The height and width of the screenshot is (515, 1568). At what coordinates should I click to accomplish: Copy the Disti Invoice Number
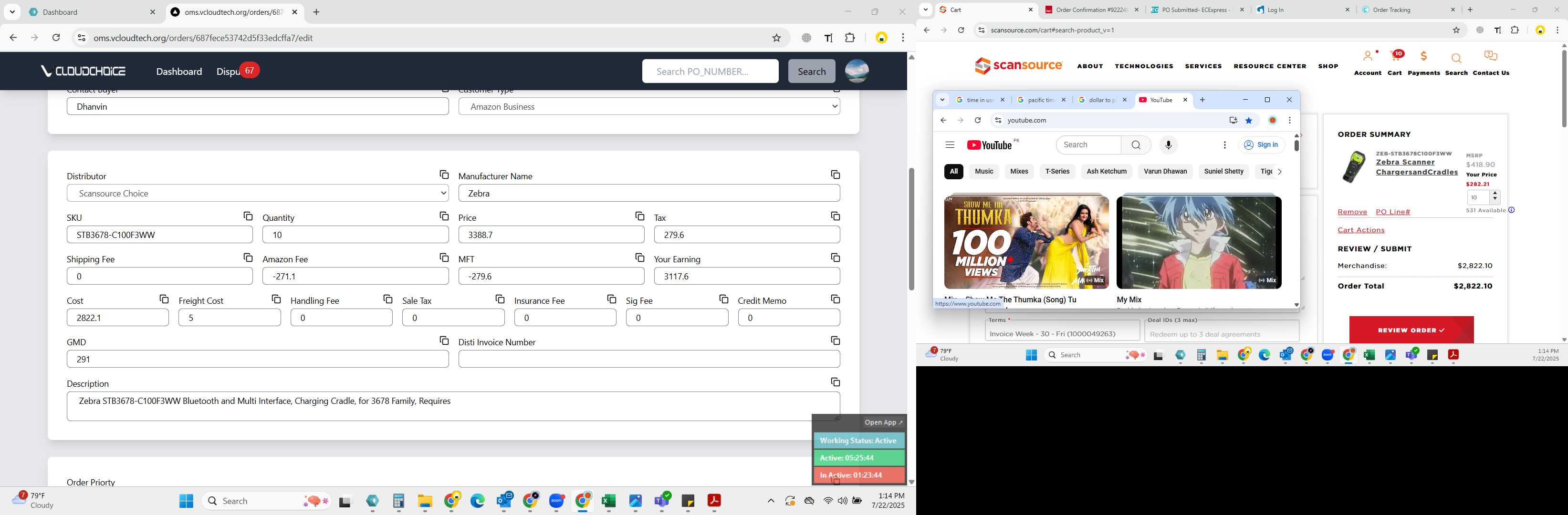click(835, 340)
